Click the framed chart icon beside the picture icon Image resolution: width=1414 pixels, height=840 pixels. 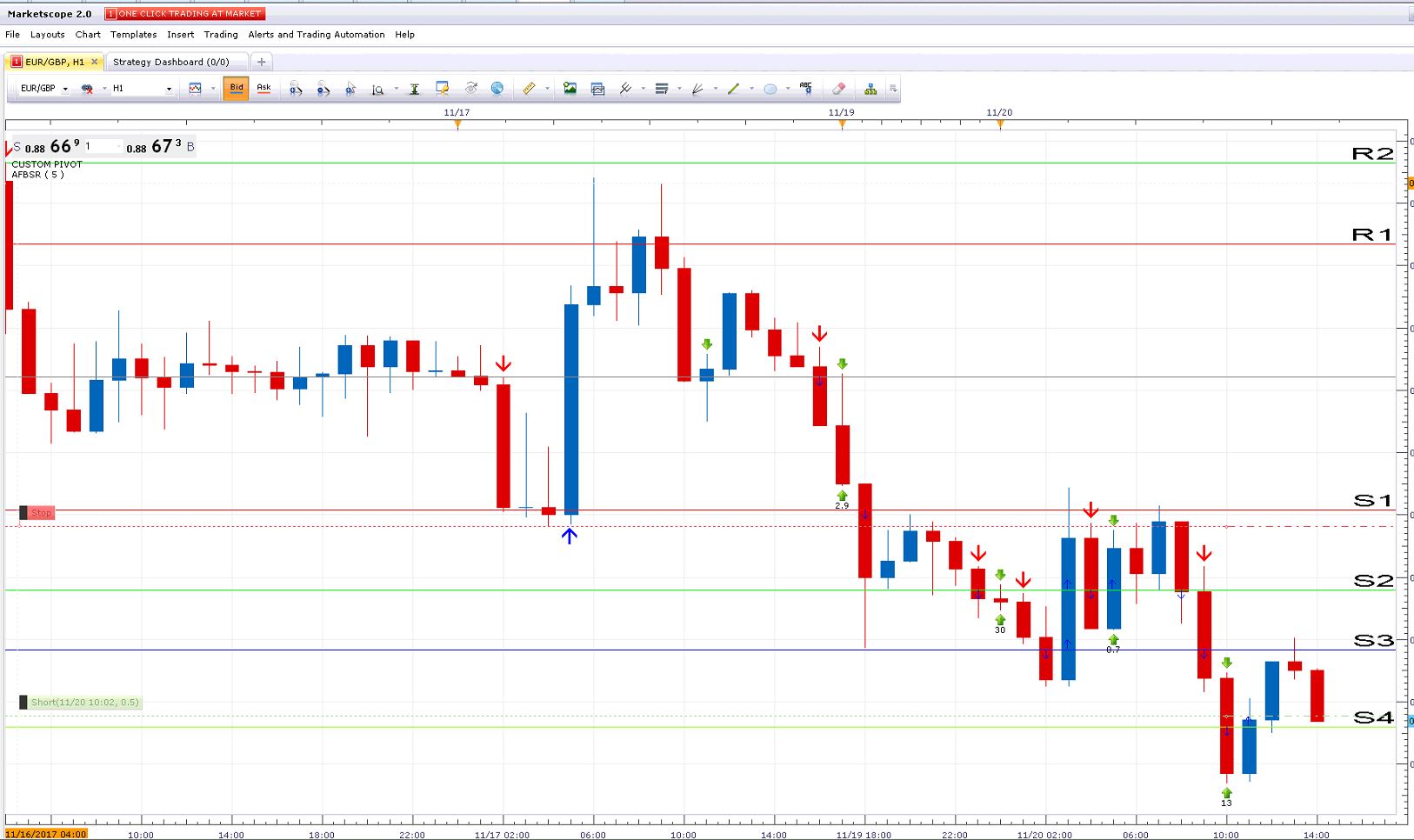click(x=597, y=89)
